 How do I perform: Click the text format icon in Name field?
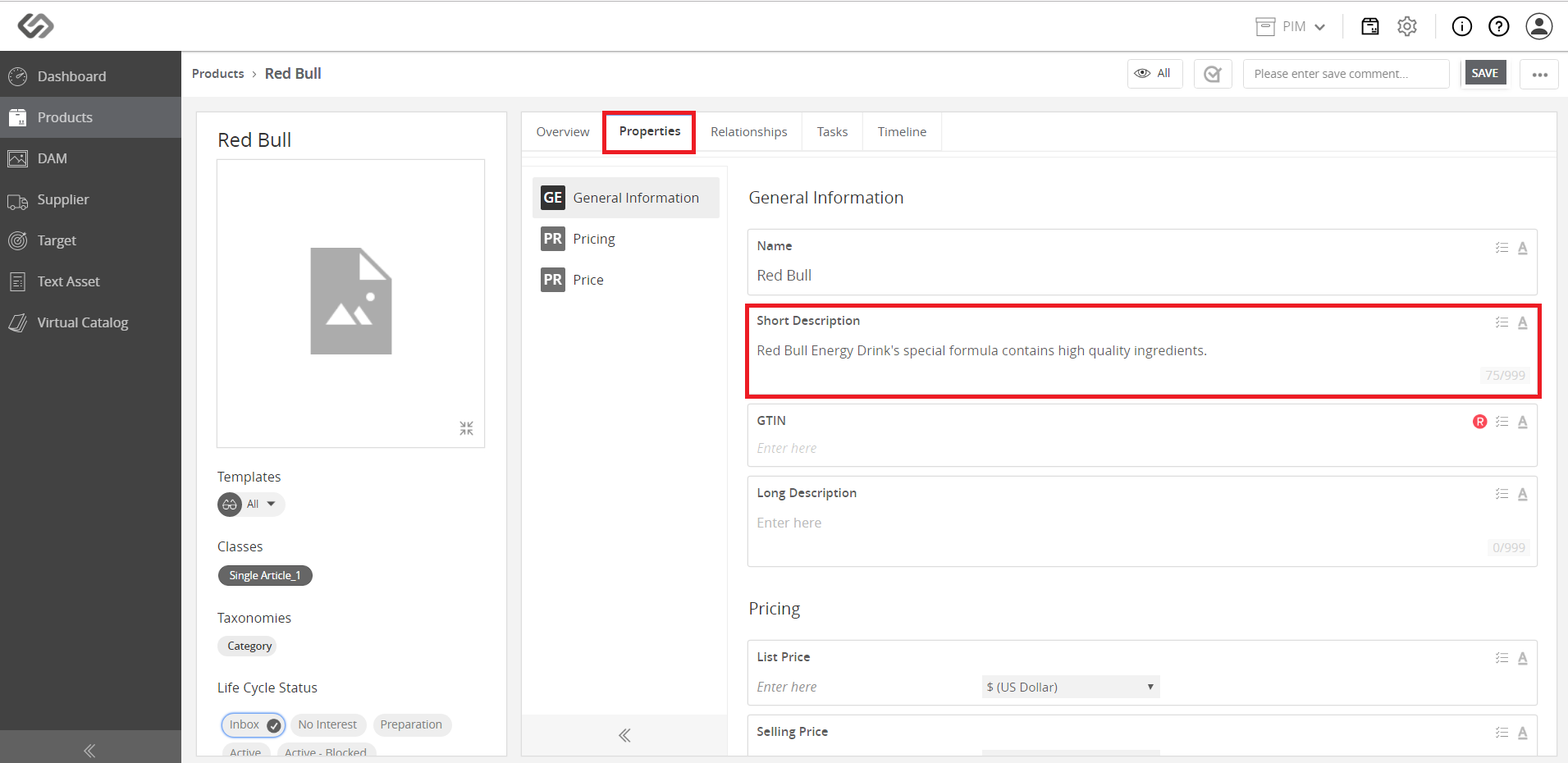tap(1523, 248)
